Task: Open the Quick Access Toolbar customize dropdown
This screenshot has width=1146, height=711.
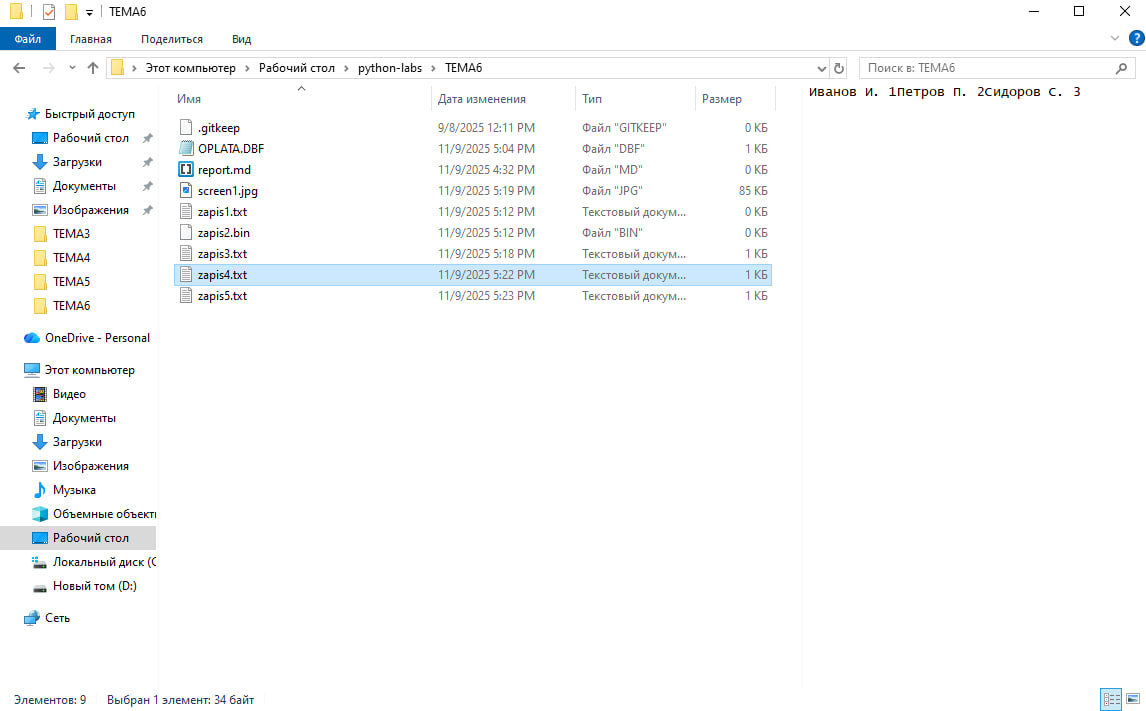Action: [89, 12]
